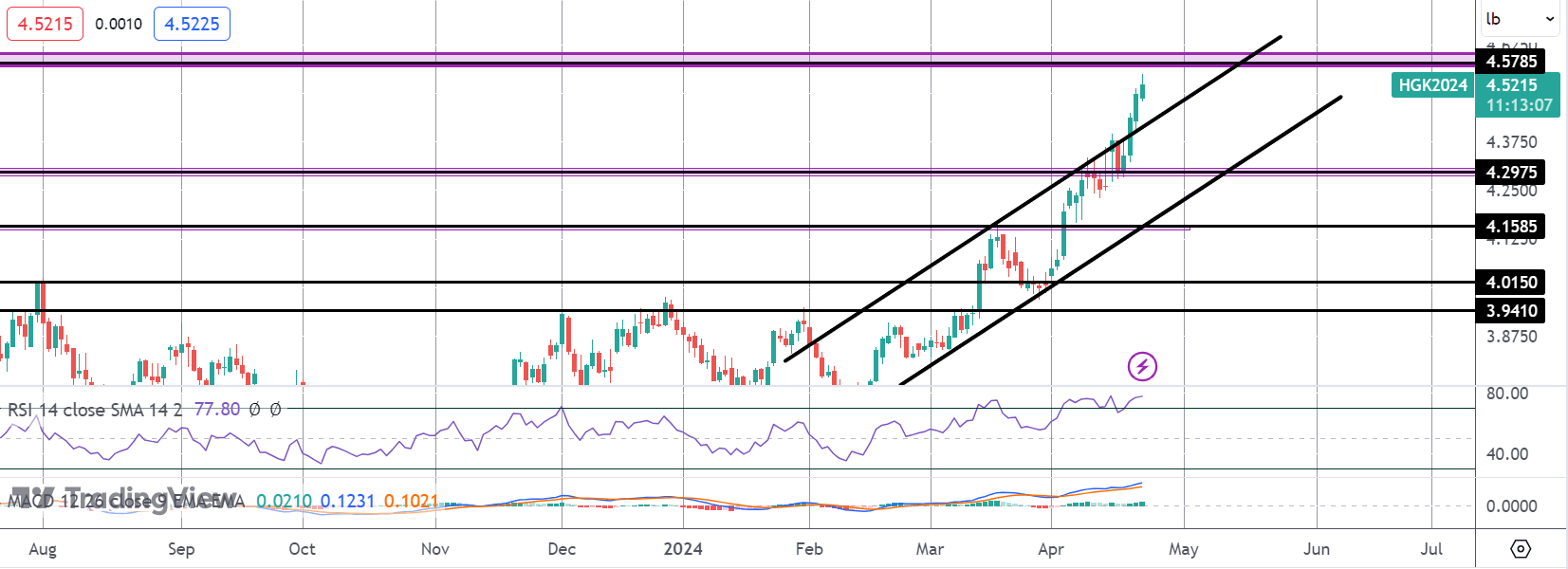Click the Jun label on time axis
Screen dimensions: 1568x569
click(x=1317, y=549)
